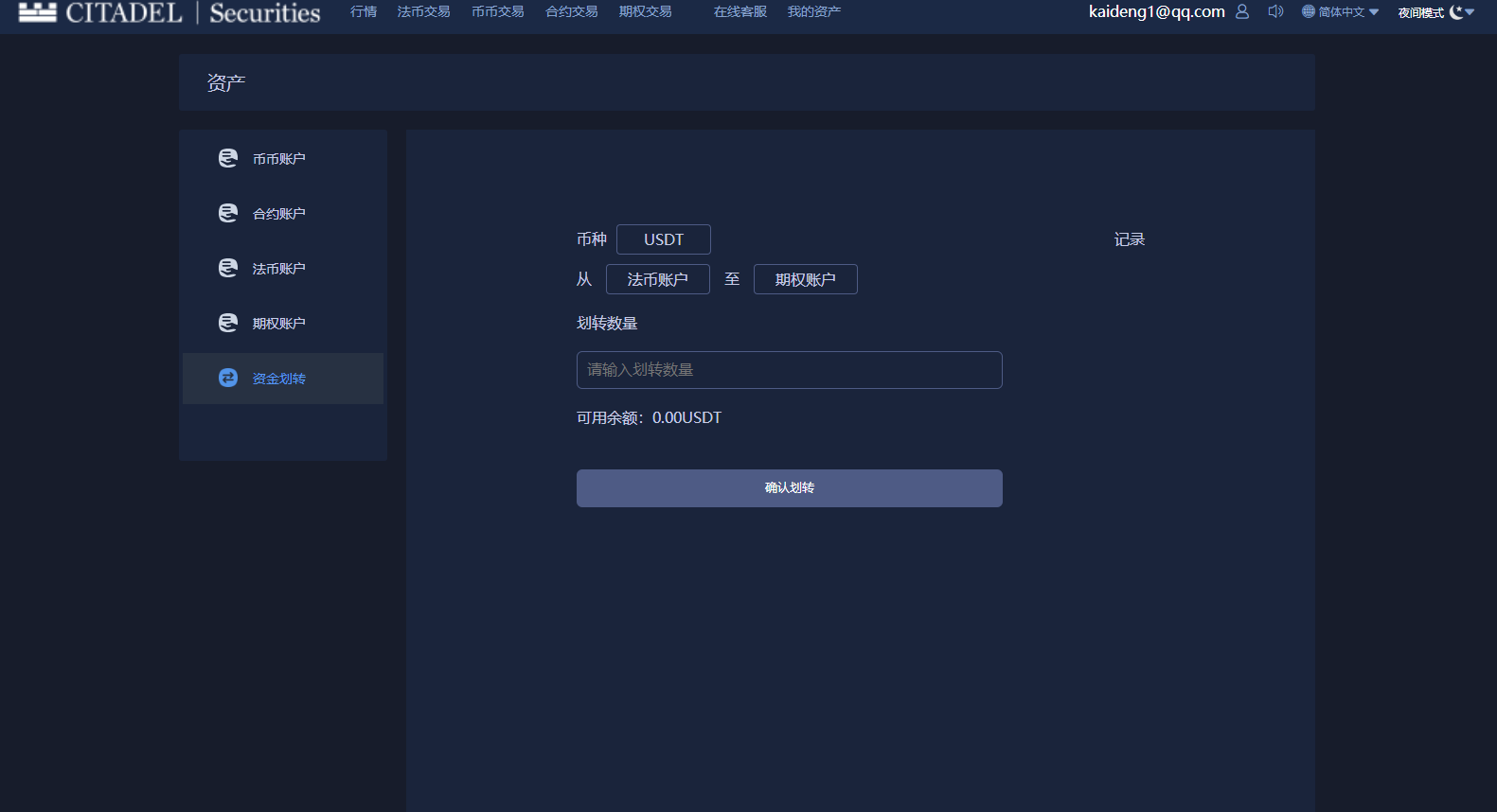Choose destination account 期权账户 selector
Viewport: 1497px width, 812px height.
coord(806,279)
